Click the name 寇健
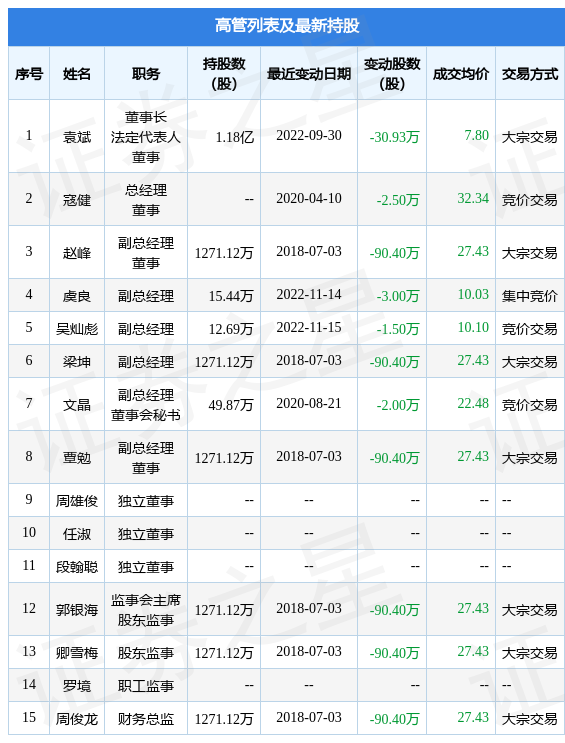565x743 pixels. tap(77, 200)
